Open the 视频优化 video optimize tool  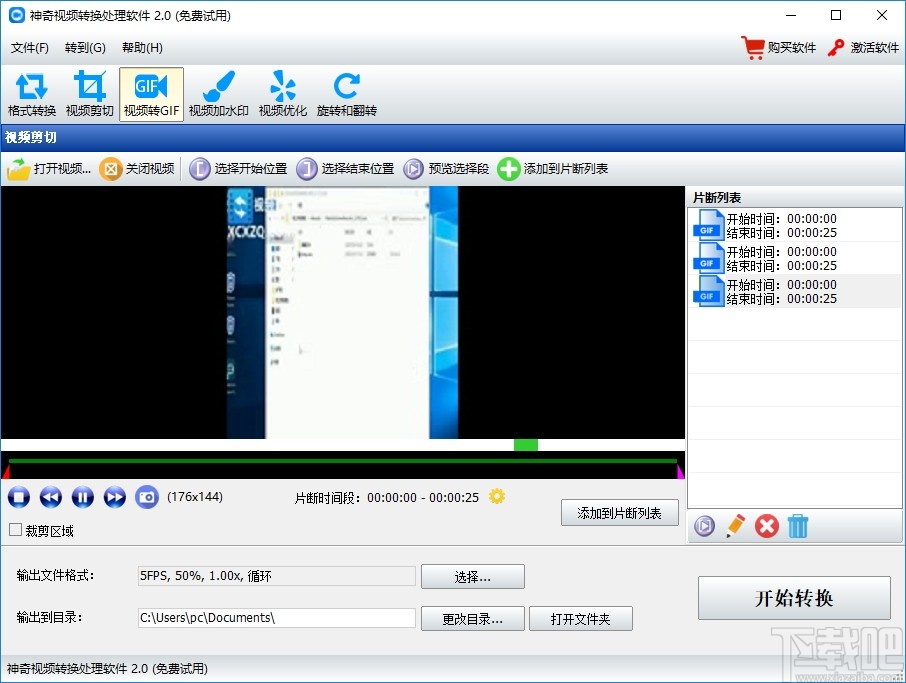point(283,94)
